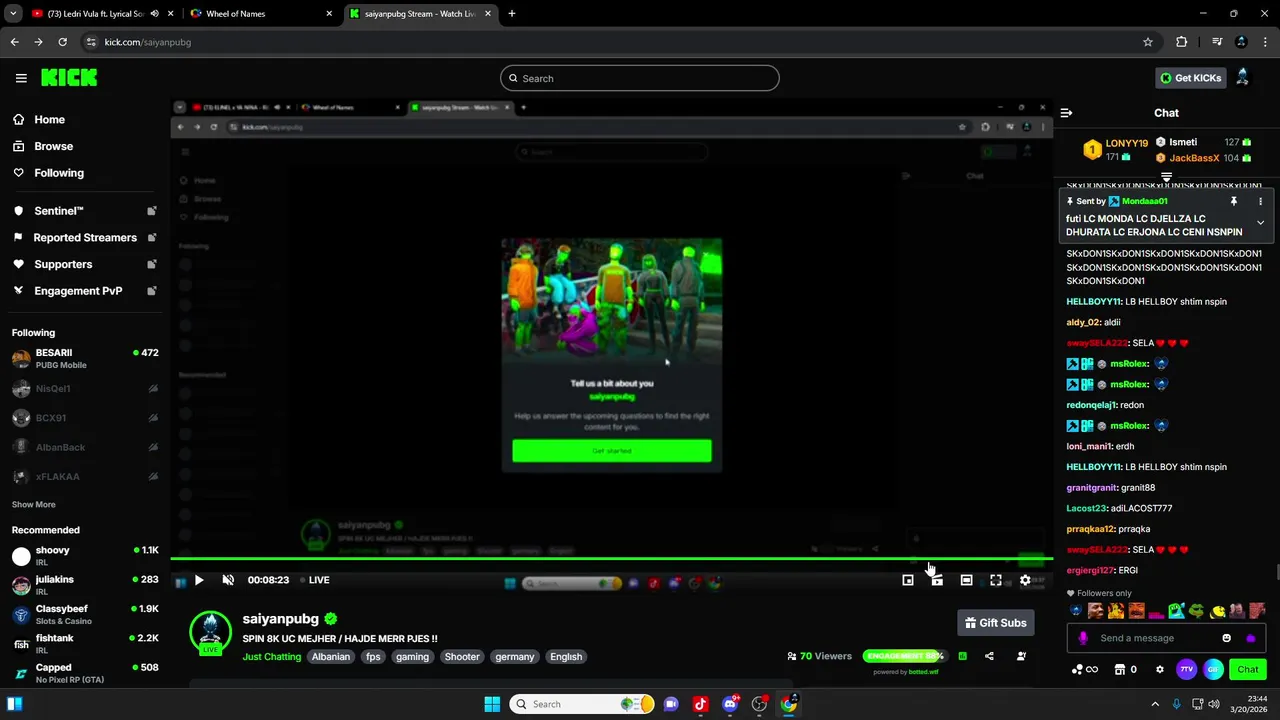Open Supporters sidebar link

coord(85,264)
